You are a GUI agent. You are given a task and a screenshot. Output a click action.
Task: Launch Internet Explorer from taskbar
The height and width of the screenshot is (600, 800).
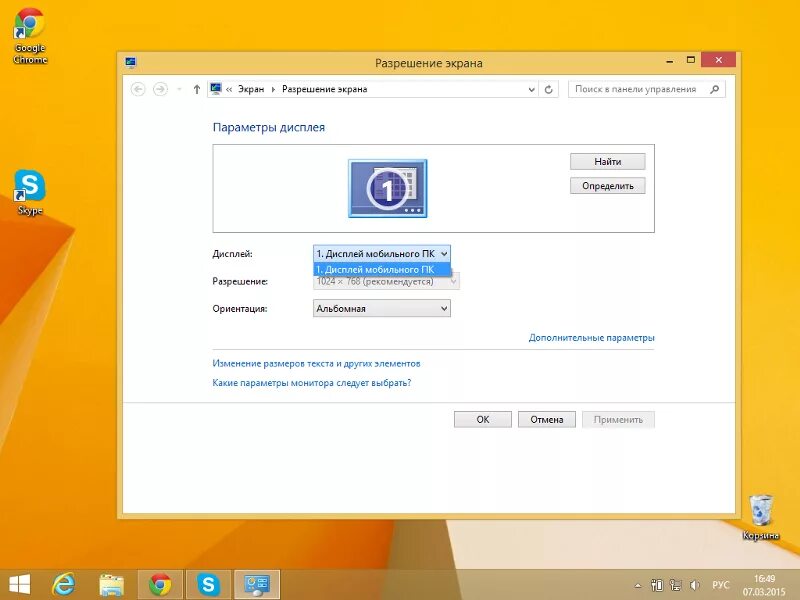click(64, 584)
